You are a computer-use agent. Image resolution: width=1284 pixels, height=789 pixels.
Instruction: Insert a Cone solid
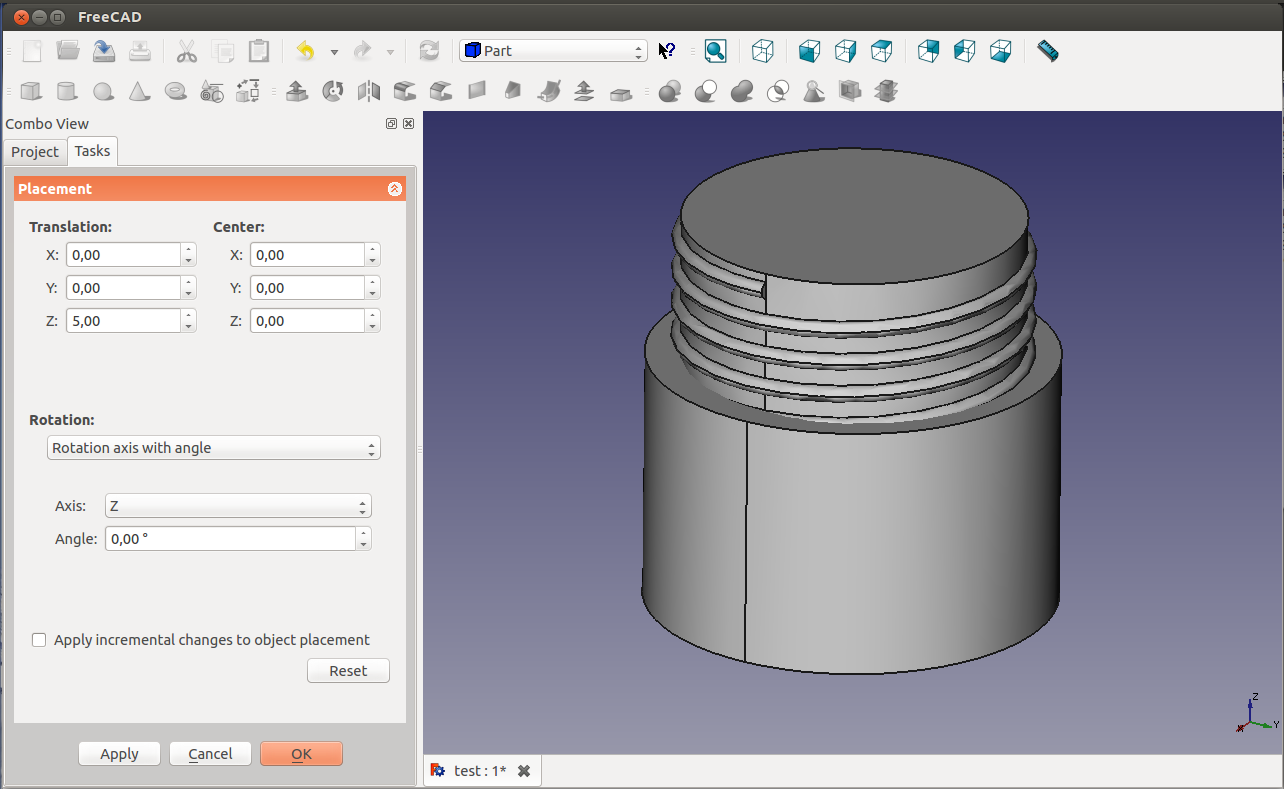point(139,92)
